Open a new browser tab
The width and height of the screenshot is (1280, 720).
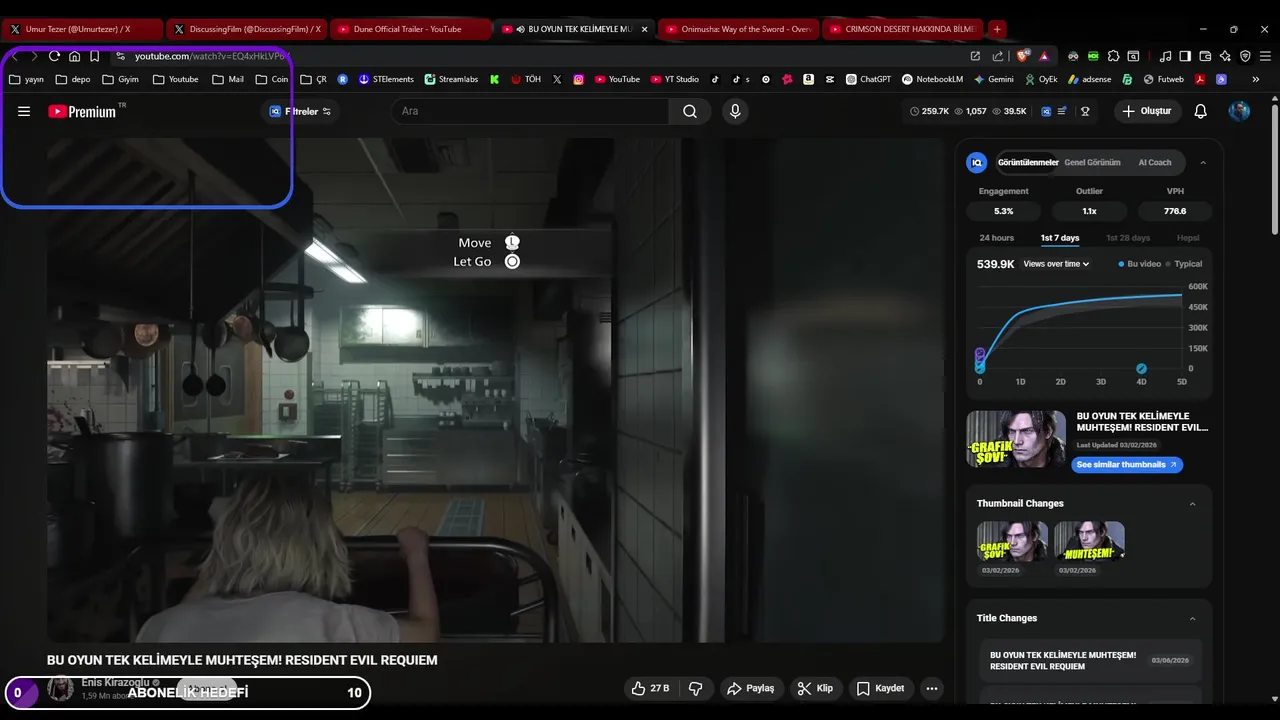[x=997, y=29]
